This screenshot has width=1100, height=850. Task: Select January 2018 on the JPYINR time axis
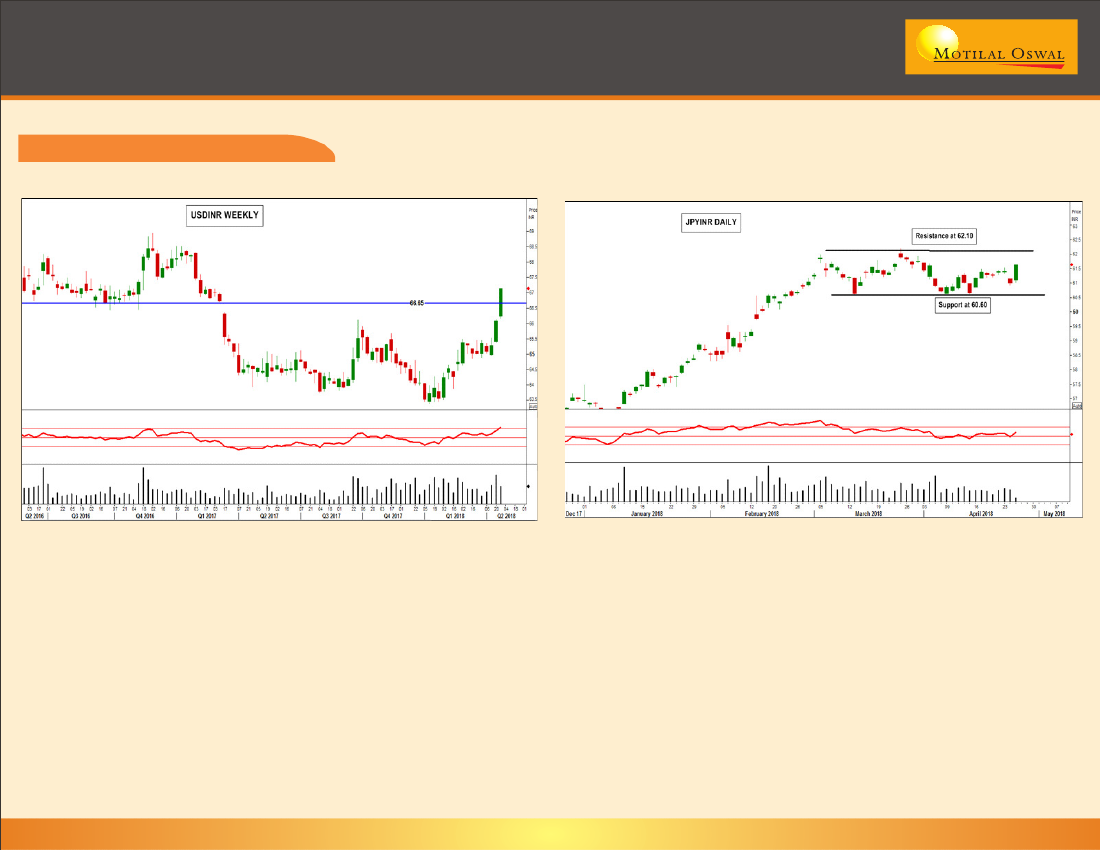647,513
